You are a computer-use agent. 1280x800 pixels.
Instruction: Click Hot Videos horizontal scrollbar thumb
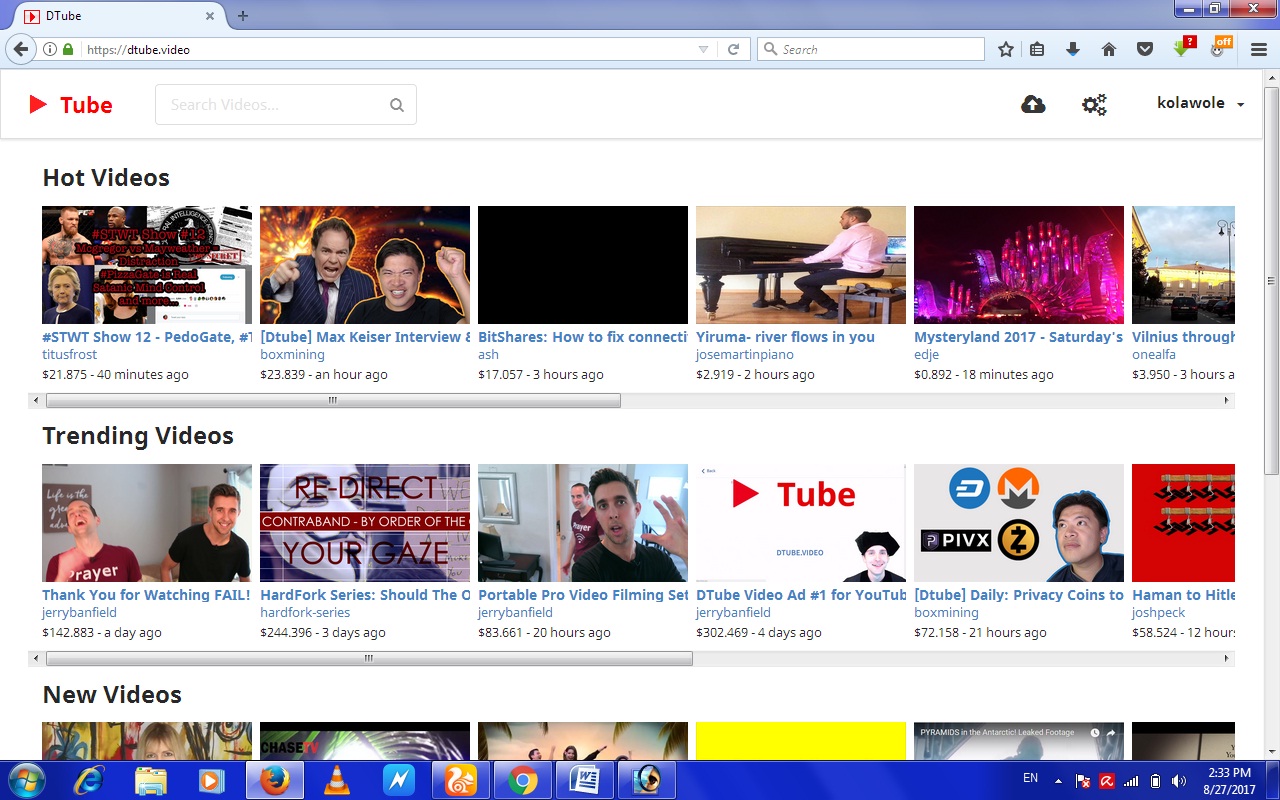(333, 400)
